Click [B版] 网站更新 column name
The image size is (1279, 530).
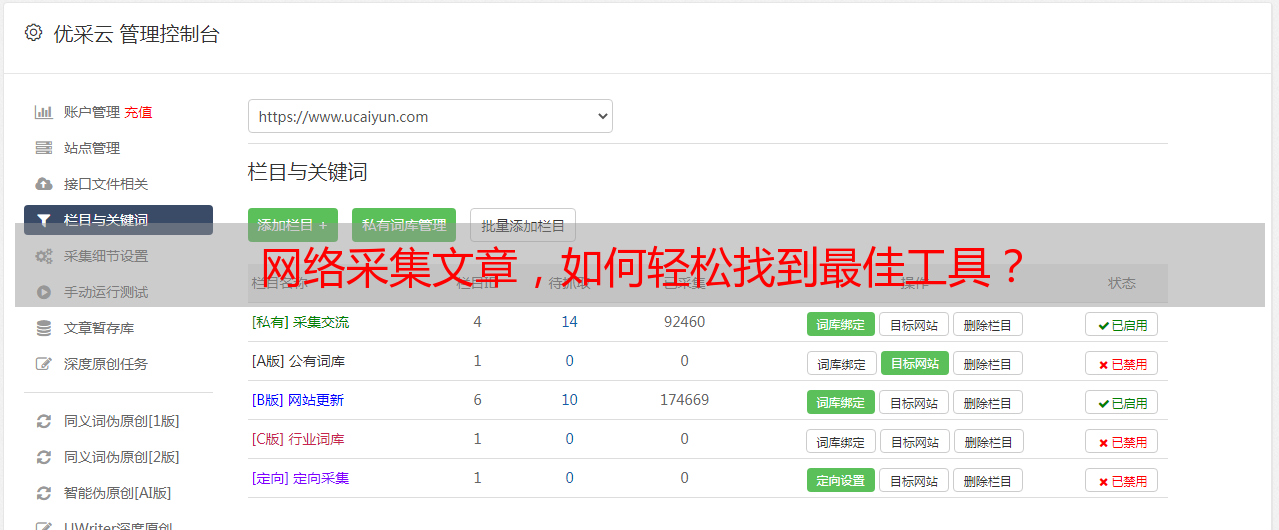[x=298, y=400]
